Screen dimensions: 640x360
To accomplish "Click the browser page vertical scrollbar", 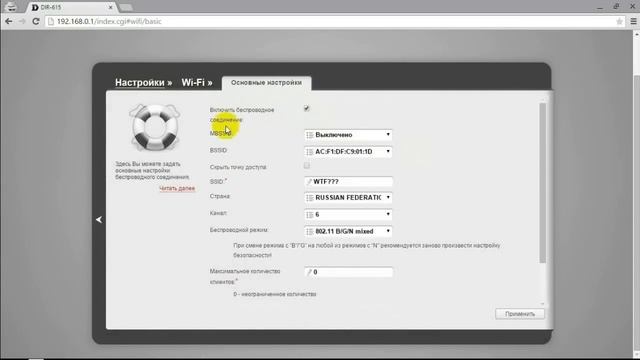I will click(x=636, y=212).
